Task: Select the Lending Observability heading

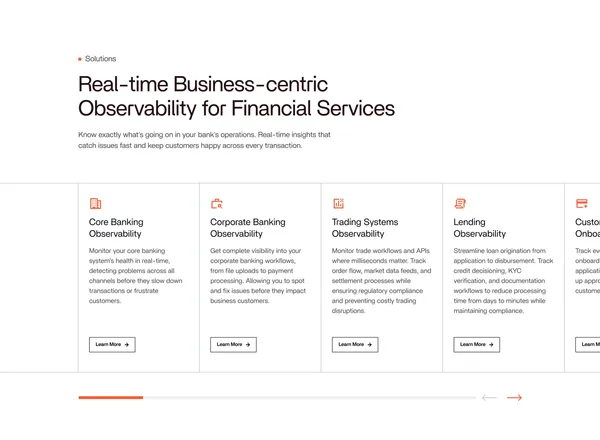Action: pos(480,228)
